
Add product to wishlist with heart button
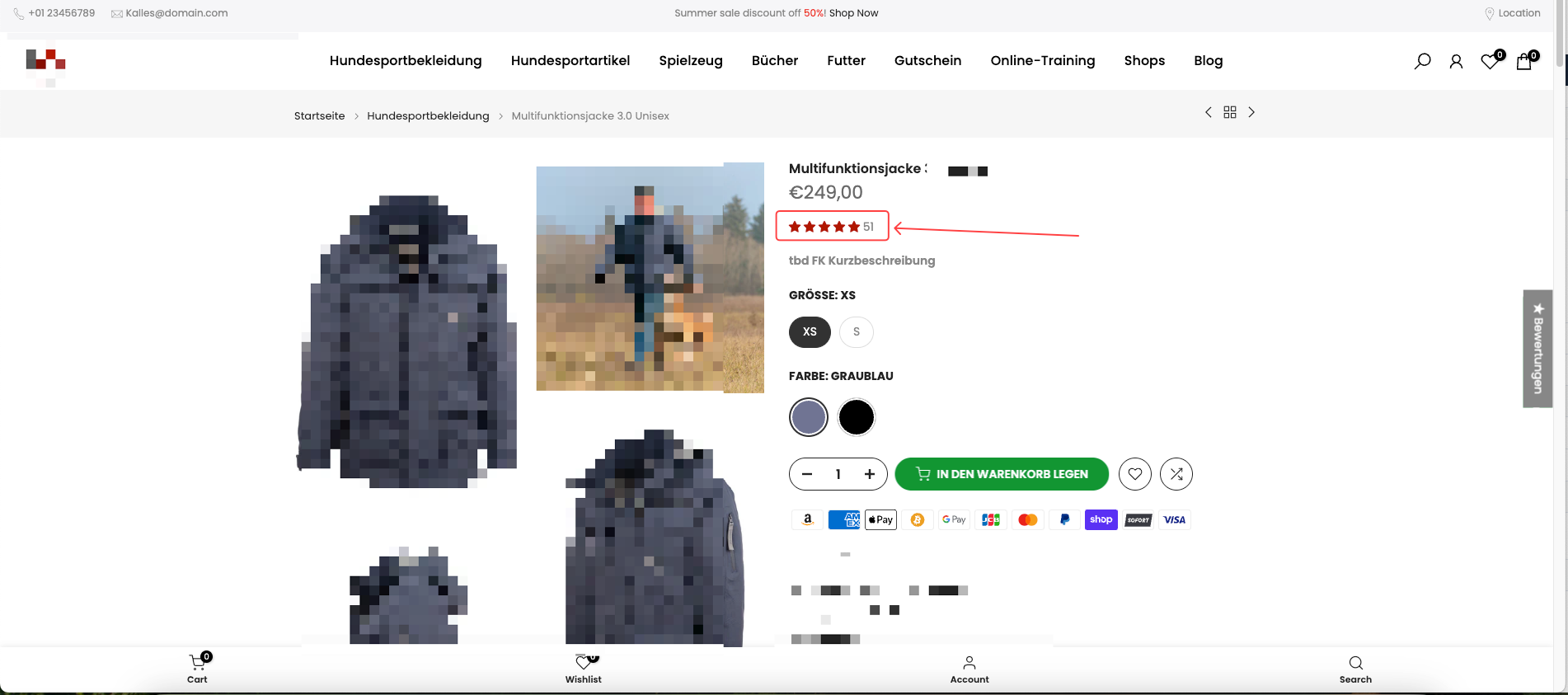coord(1135,474)
